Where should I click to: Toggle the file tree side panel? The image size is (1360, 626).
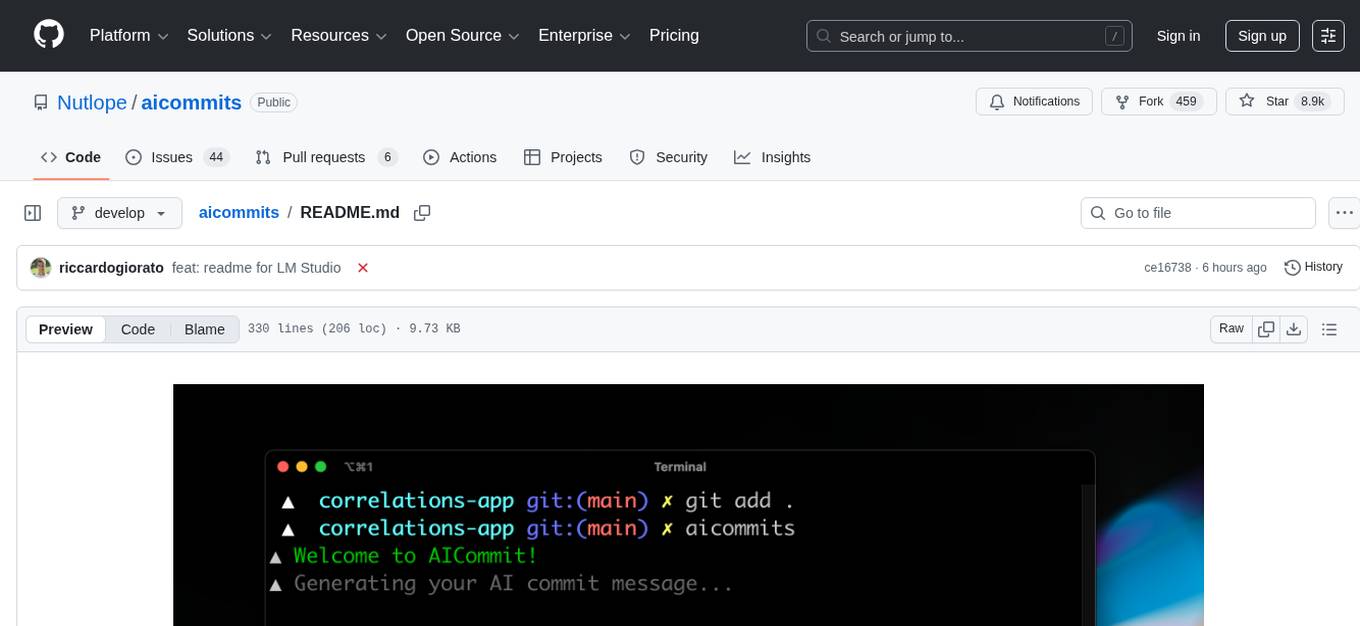pyautogui.click(x=32, y=213)
